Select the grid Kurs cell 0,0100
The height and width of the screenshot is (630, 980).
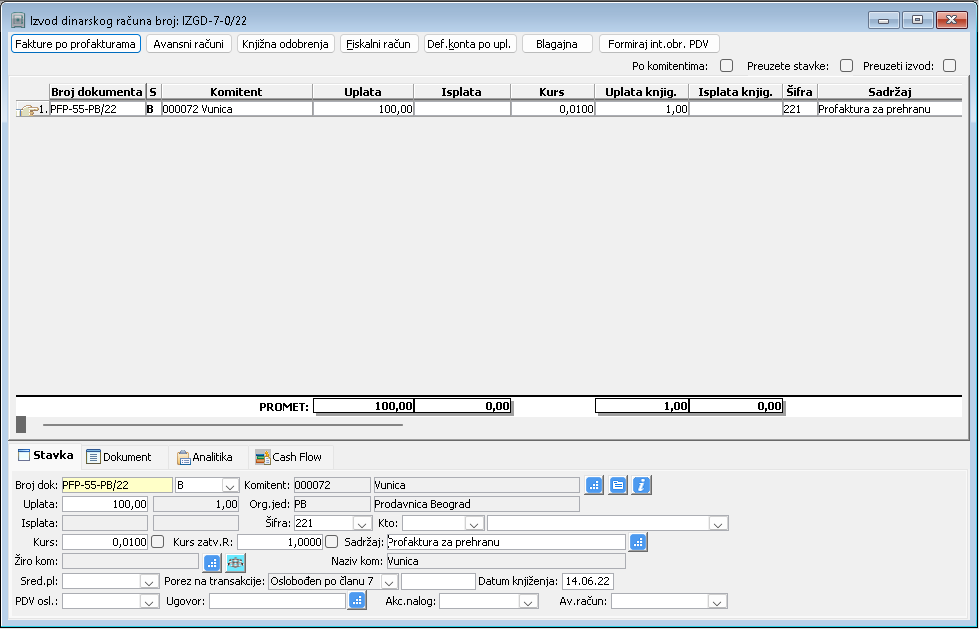[552, 109]
